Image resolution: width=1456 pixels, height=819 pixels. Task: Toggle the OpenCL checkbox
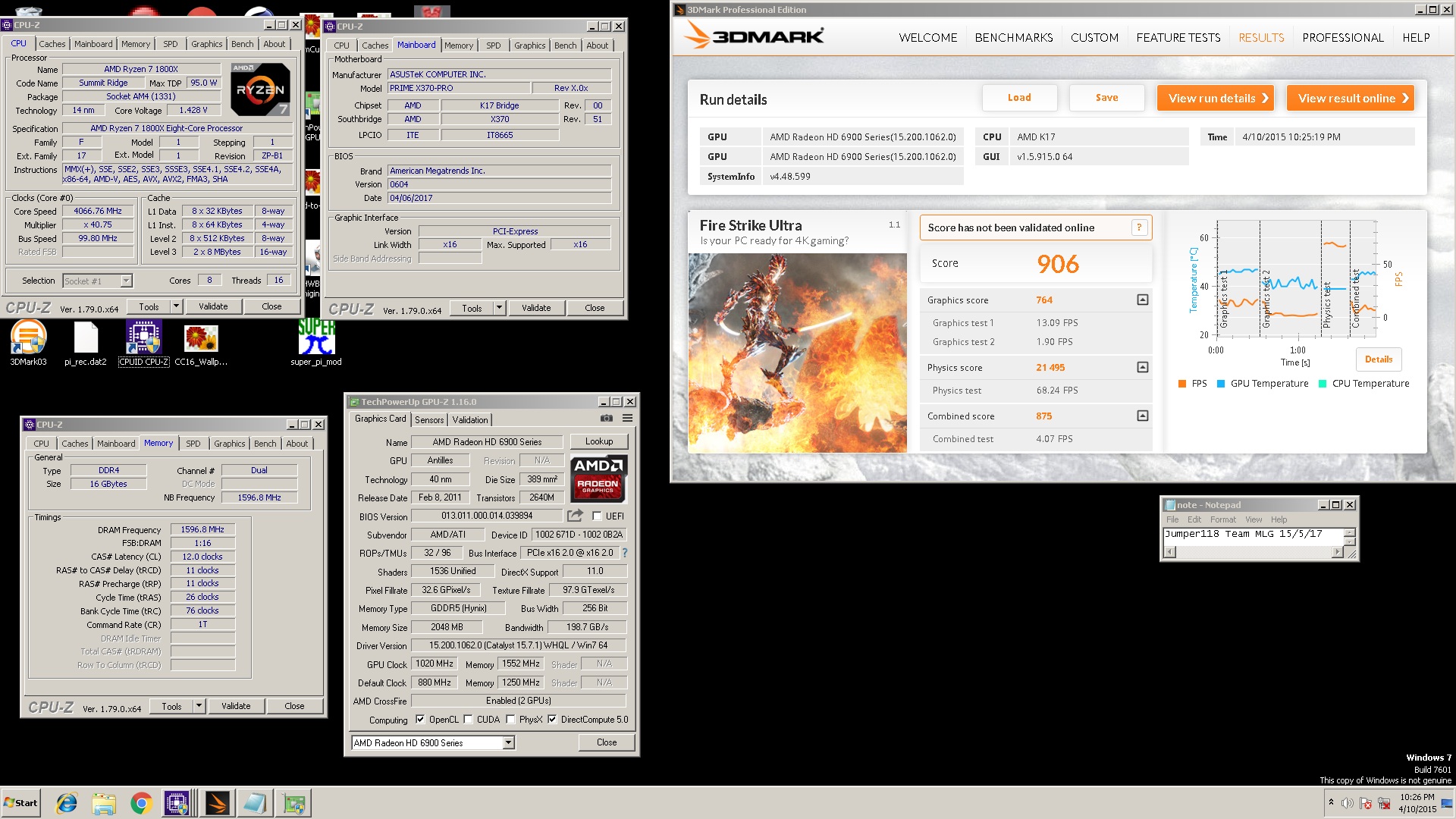pyautogui.click(x=420, y=720)
